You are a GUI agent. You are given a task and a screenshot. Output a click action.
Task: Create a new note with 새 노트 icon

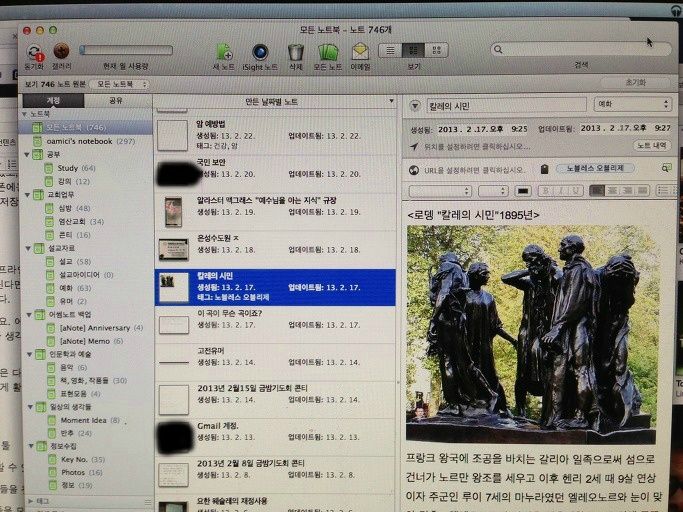(225, 52)
